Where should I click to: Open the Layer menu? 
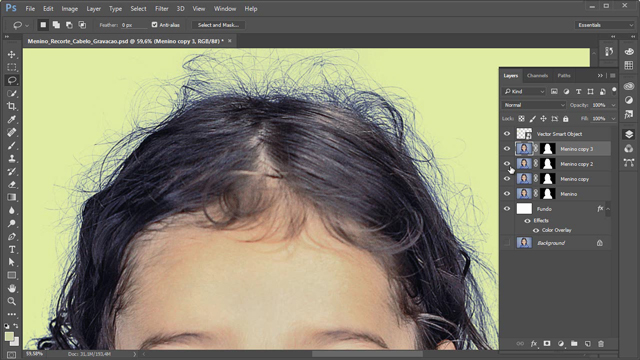[x=93, y=9]
